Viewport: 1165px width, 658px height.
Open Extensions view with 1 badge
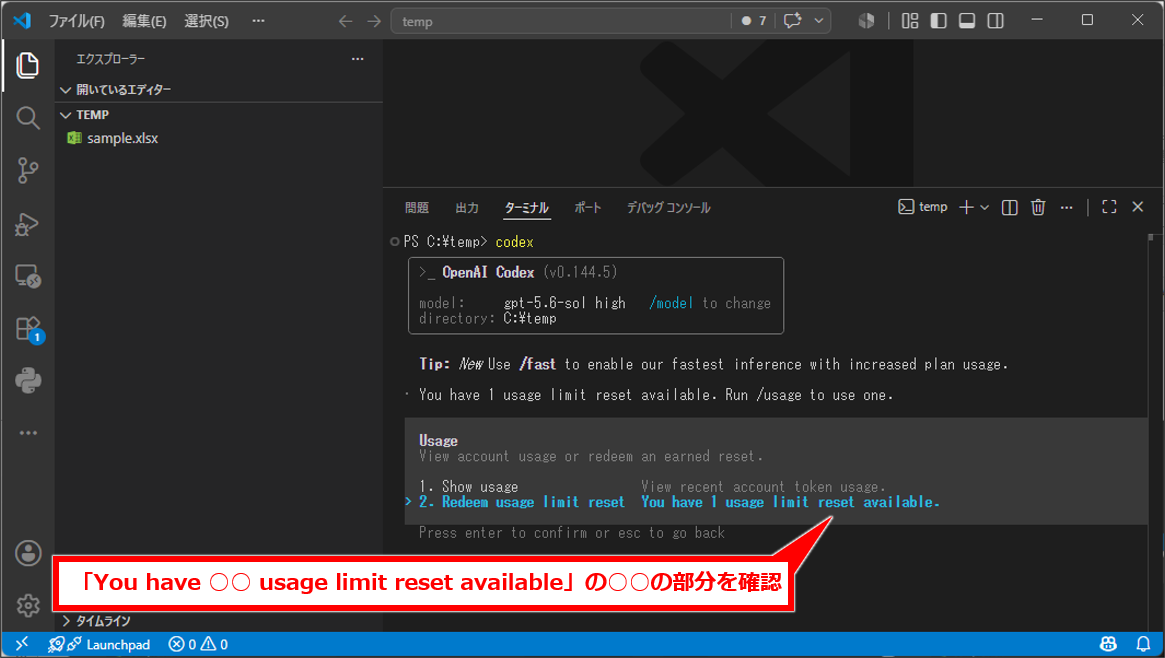tap(29, 329)
